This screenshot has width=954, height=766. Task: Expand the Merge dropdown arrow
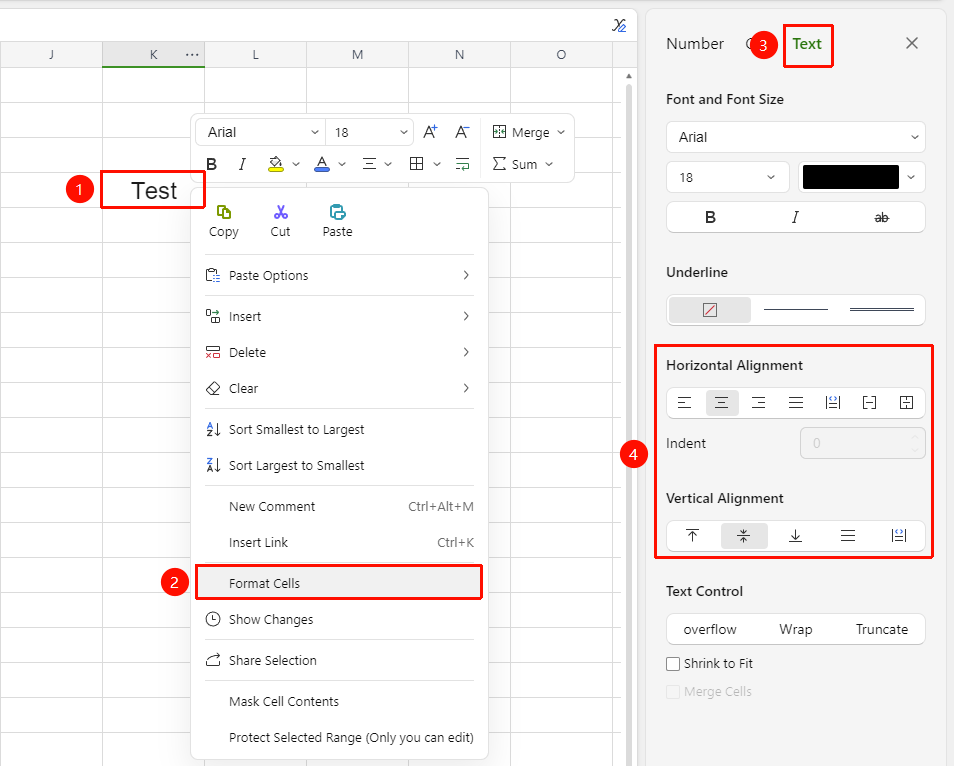click(x=561, y=132)
